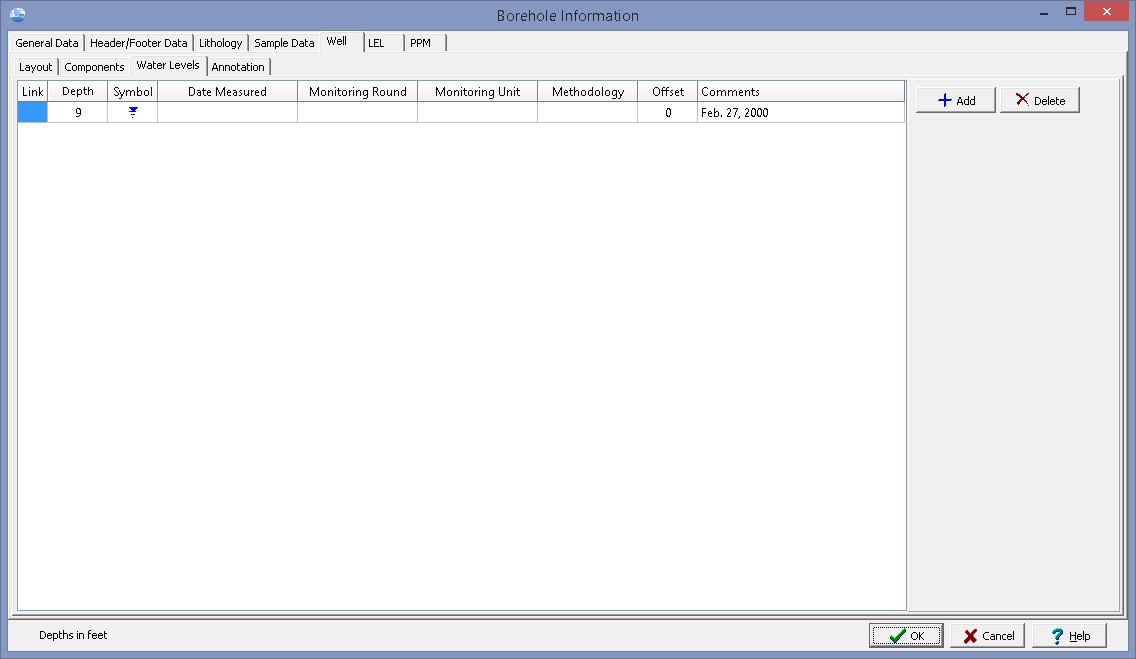Open the LEL tab

376,43
